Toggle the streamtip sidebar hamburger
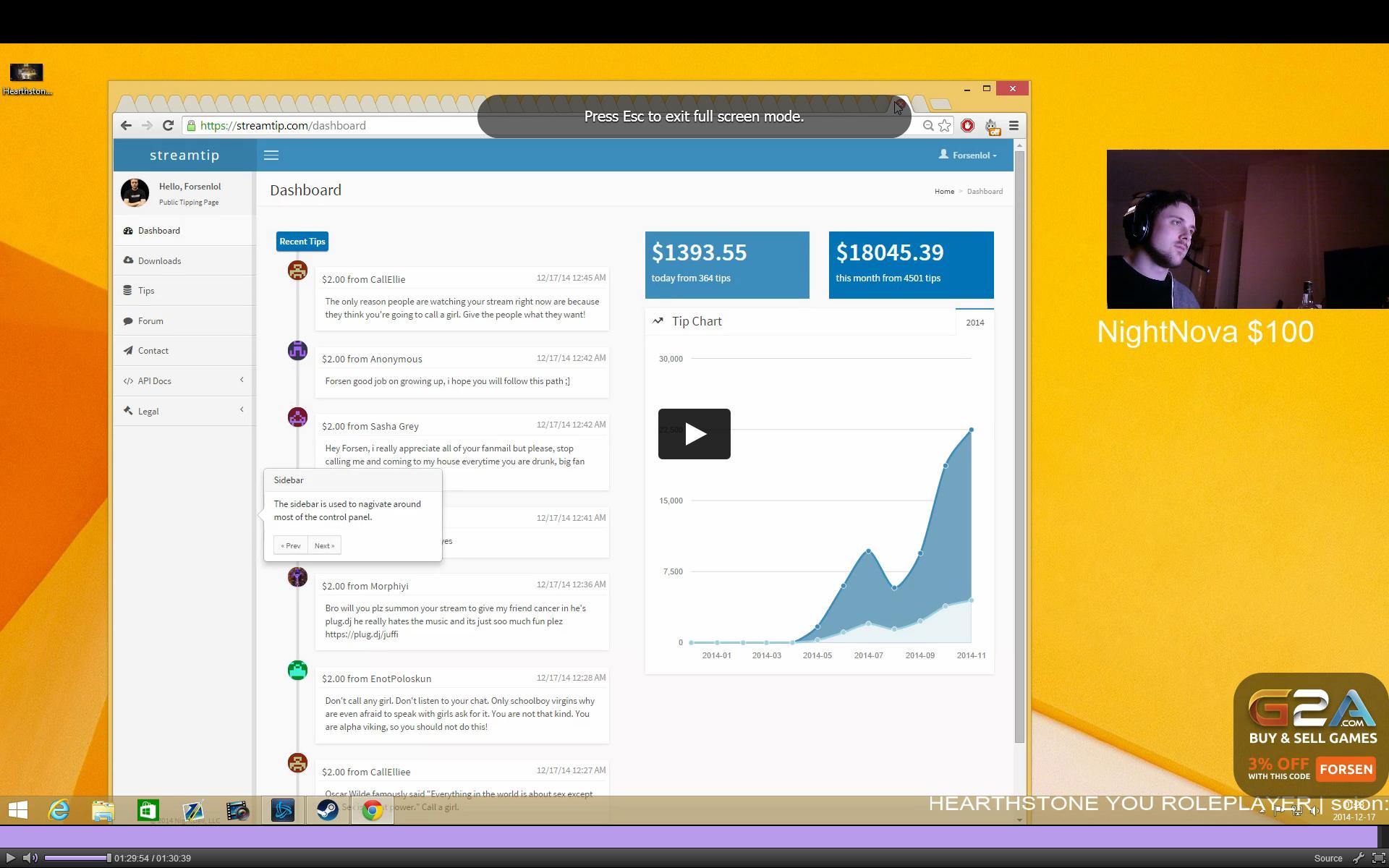Image resolution: width=1389 pixels, height=868 pixels. point(271,155)
